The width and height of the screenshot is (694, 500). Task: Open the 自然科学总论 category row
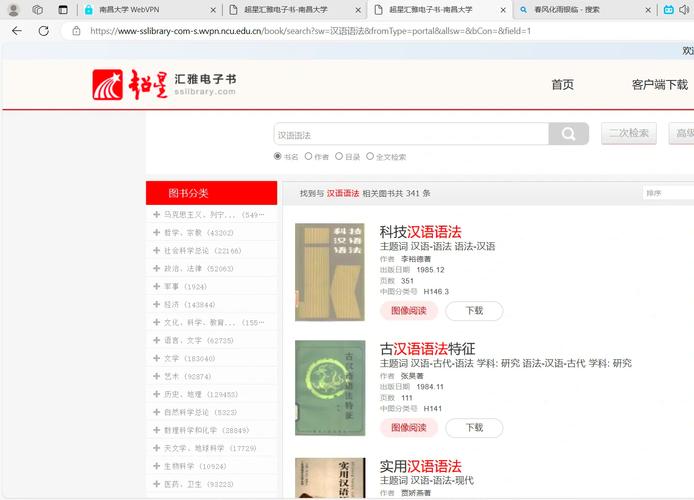pyautogui.click(x=212, y=412)
